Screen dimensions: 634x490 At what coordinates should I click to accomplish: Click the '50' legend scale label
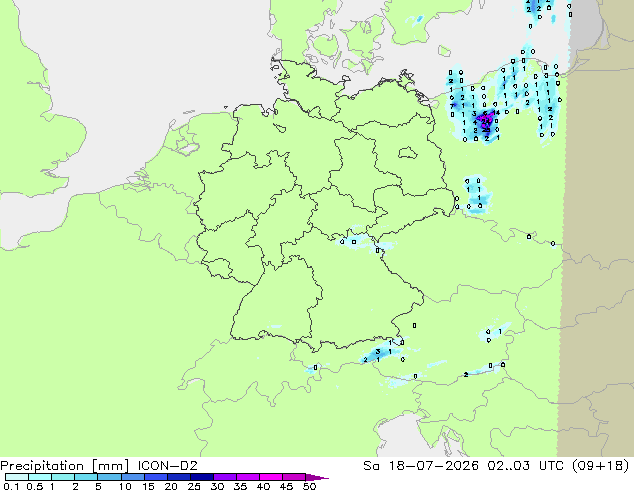(309, 486)
